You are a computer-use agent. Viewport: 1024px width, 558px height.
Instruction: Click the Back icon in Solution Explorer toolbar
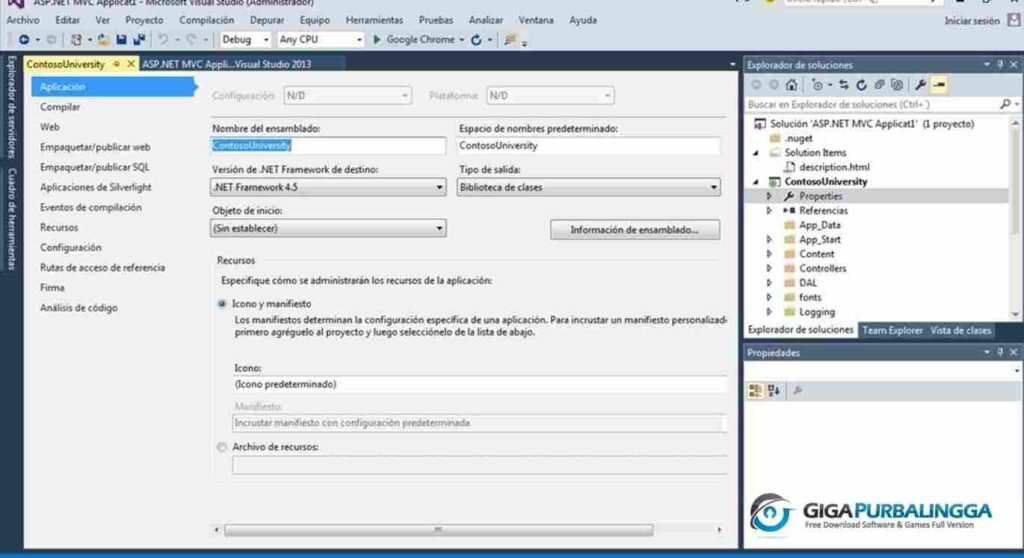pyautogui.click(x=756, y=85)
